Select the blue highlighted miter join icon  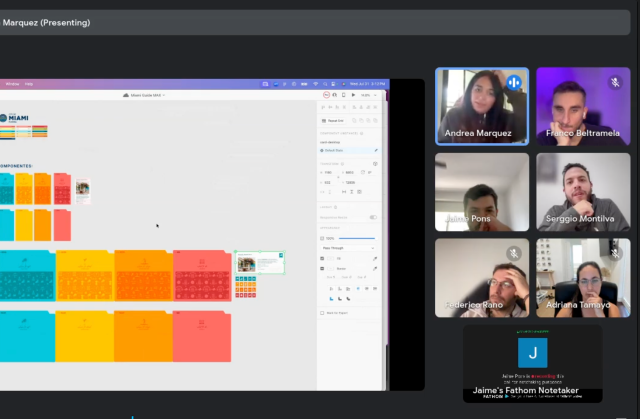pyautogui.click(x=331, y=299)
